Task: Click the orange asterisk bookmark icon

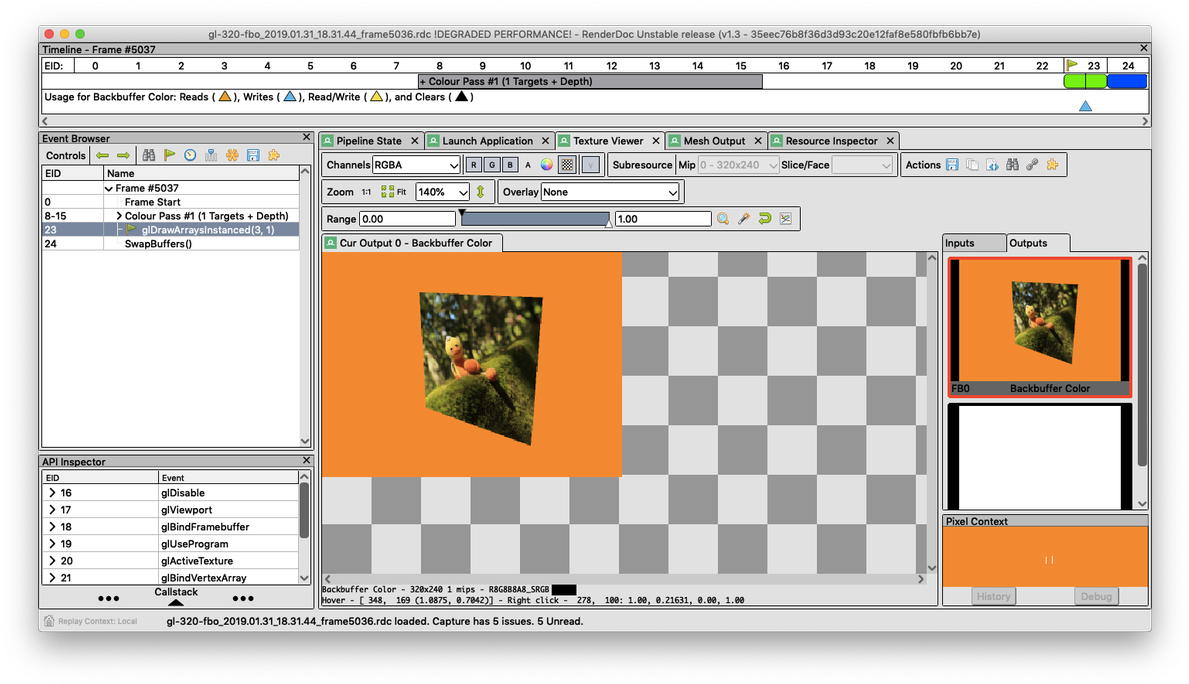Action: coord(232,155)
